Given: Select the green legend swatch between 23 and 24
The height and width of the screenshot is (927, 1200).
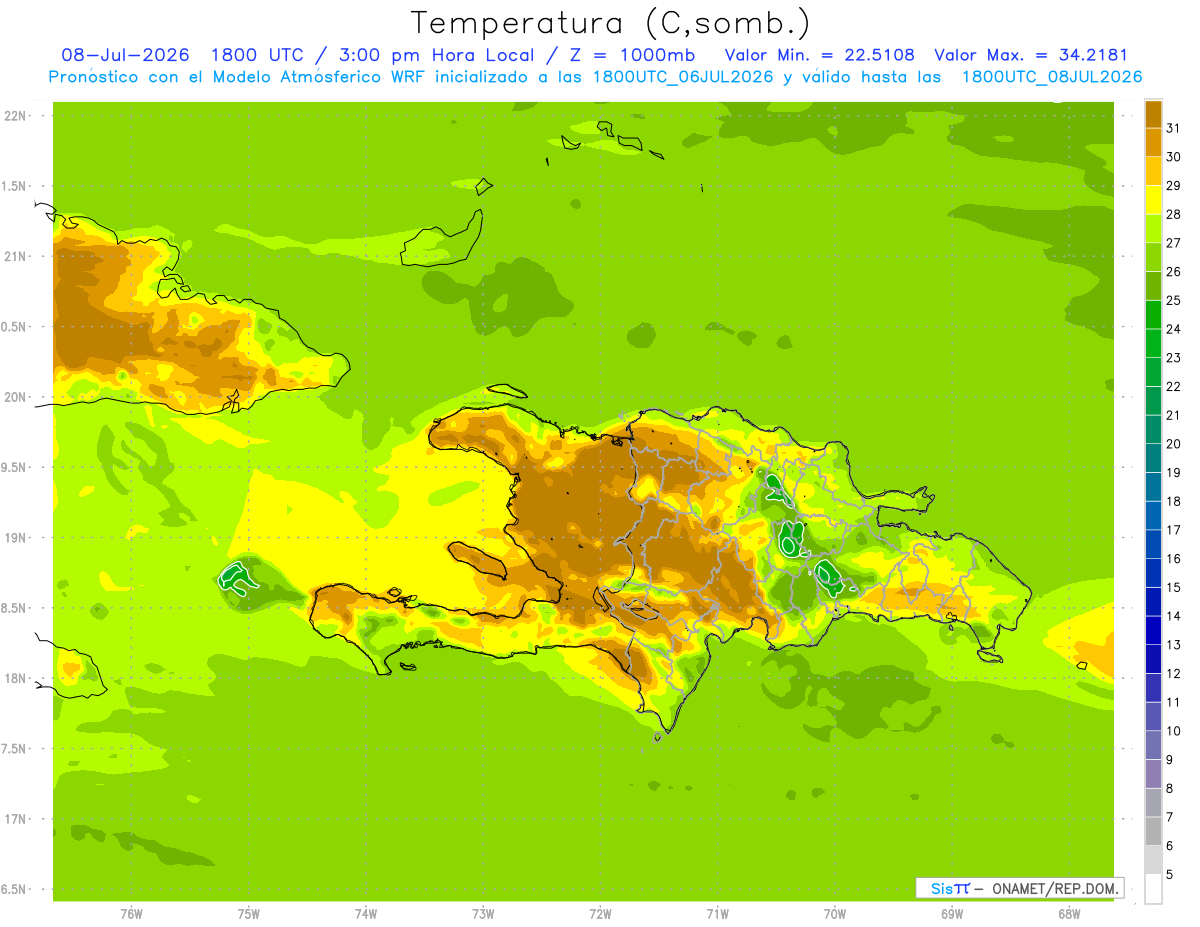Looking at the screenshot, I should 1153,343.
